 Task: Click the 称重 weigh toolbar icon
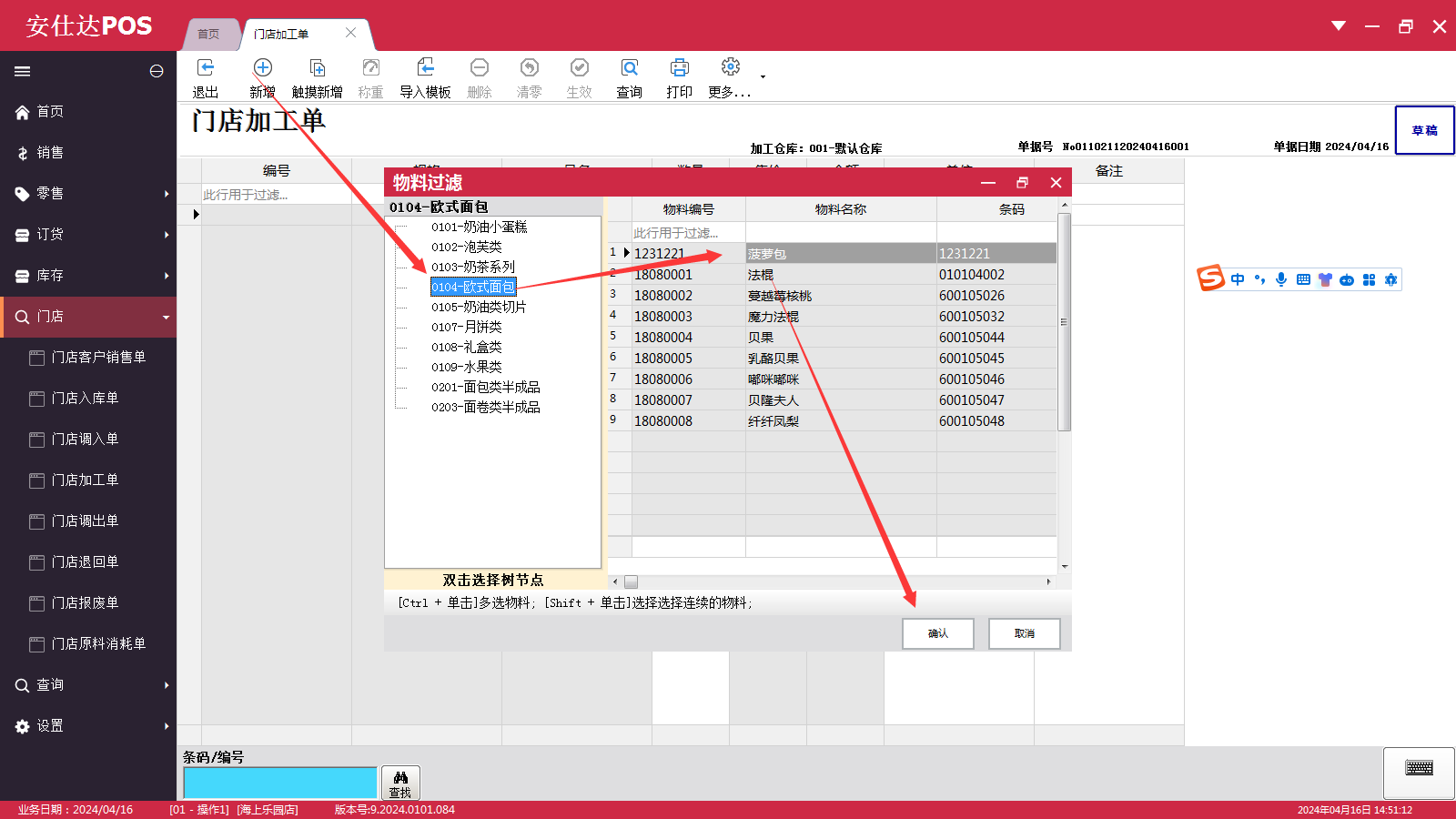coord(370,68)
